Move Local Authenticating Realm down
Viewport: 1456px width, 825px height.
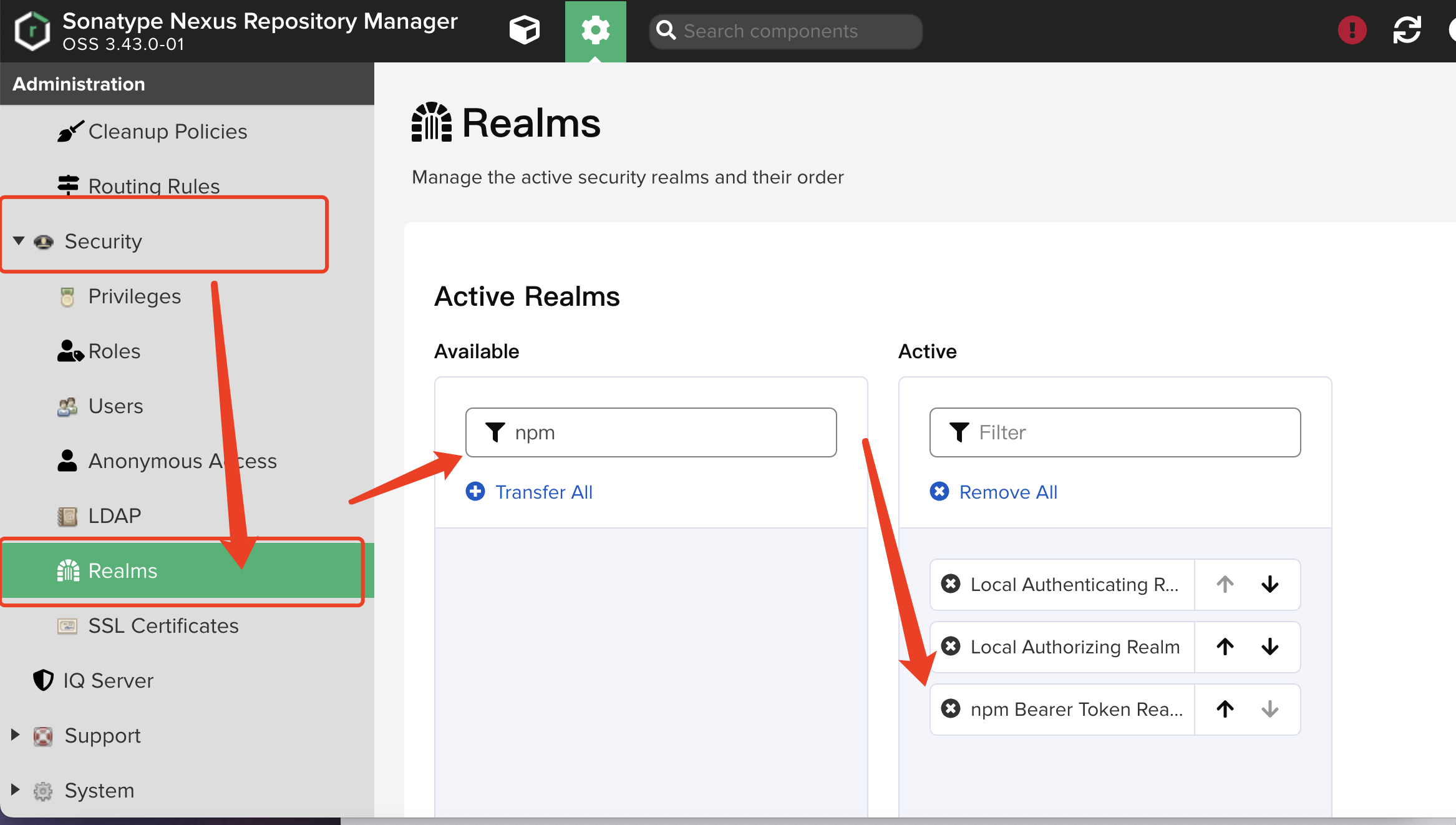click(x=1270, y=584)
